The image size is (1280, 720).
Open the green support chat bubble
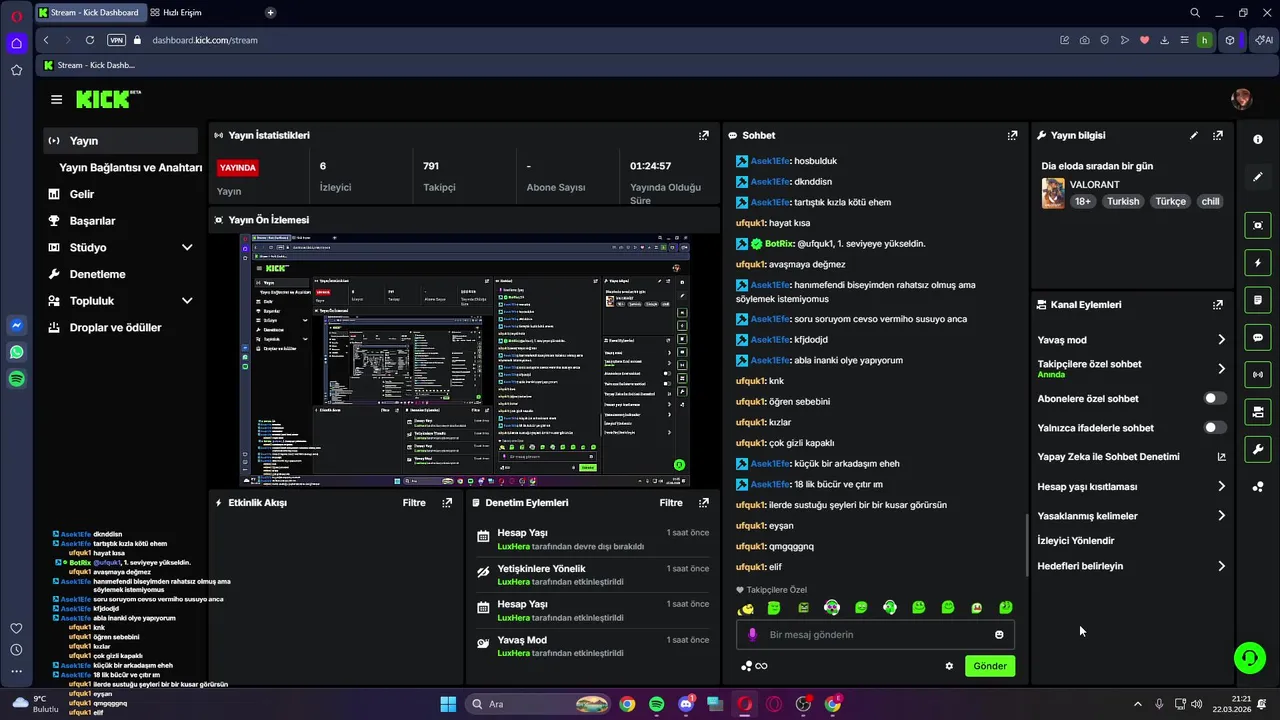tap(1250, 657)
